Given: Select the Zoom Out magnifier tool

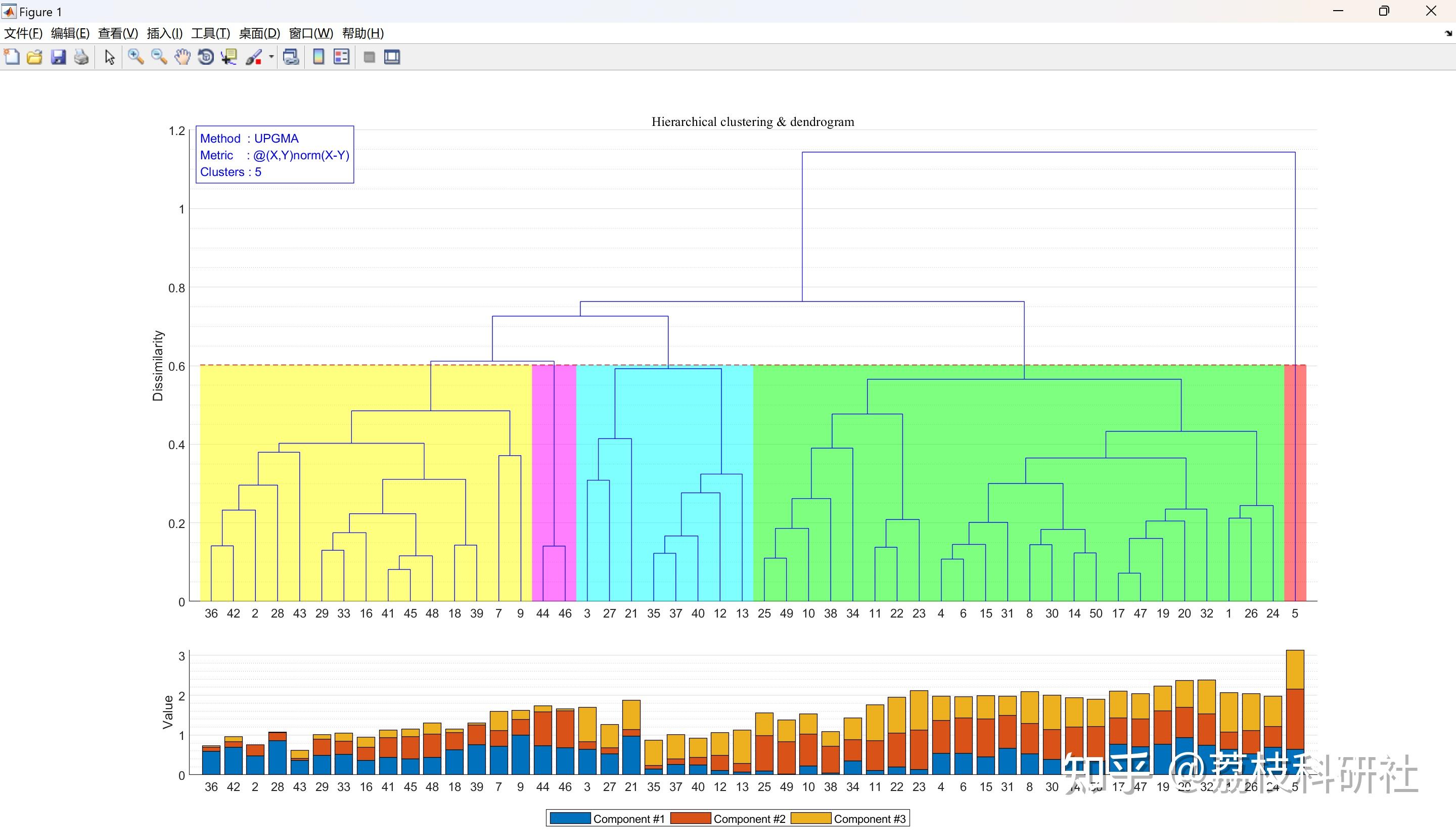Looking at the screenshot, I should click(x=159, y=57).
